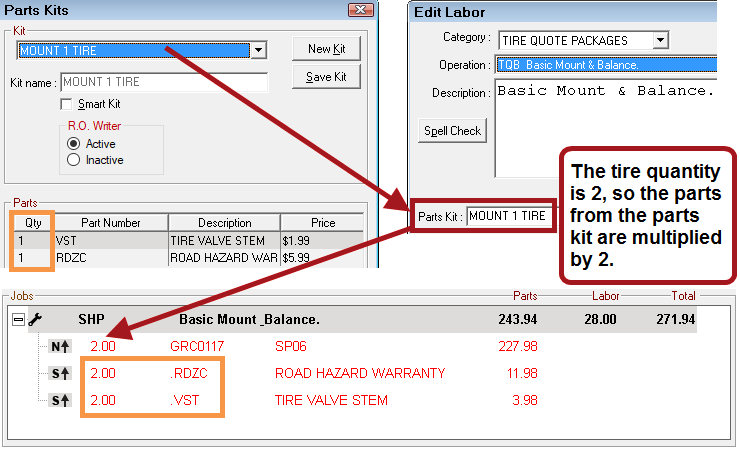Viewport: 740px width, 449px height.
Task: Select the Inactive radio button
Action: [x=73, y=159]
